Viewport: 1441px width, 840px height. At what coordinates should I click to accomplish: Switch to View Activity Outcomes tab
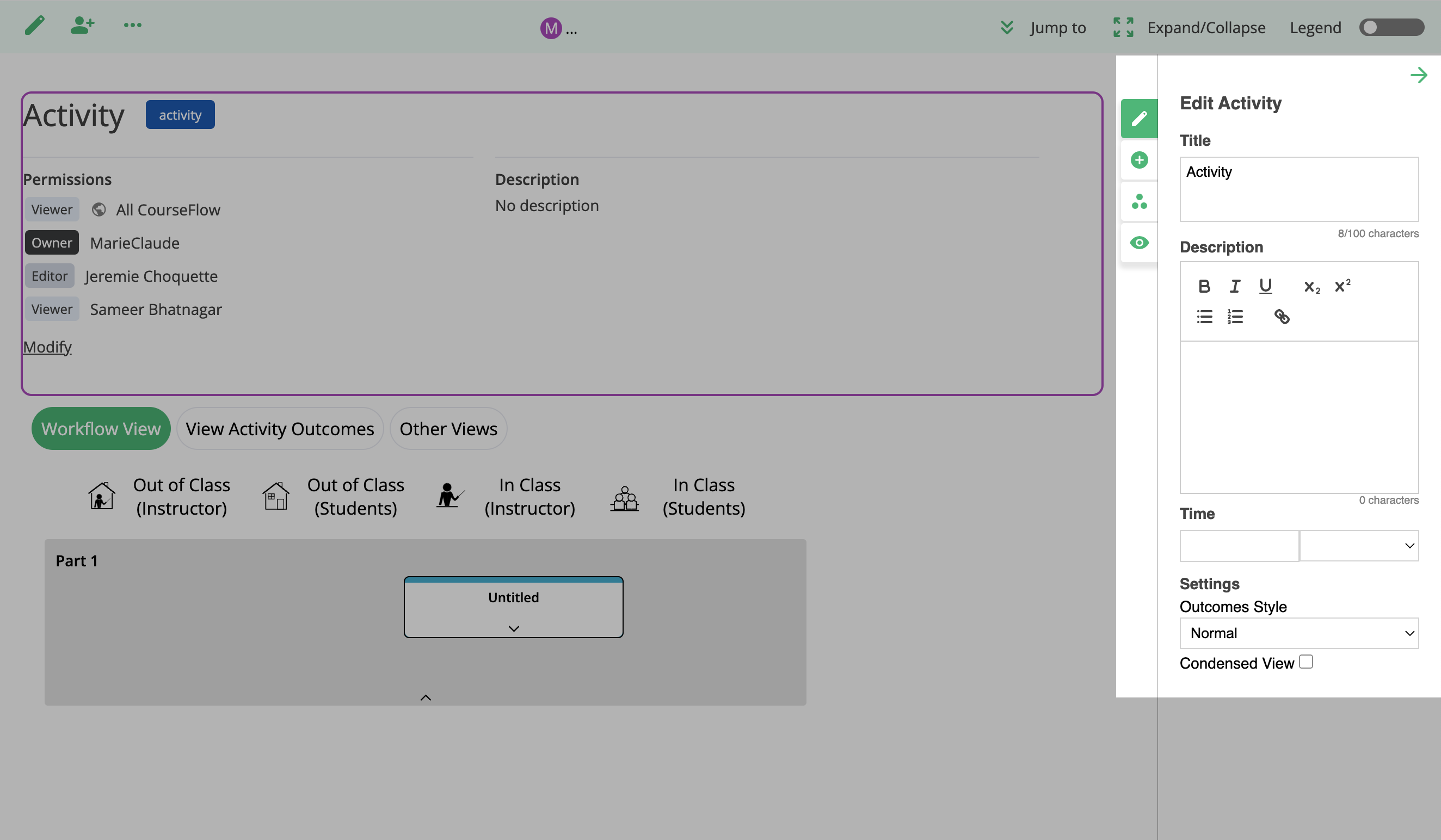click(280, 429)
